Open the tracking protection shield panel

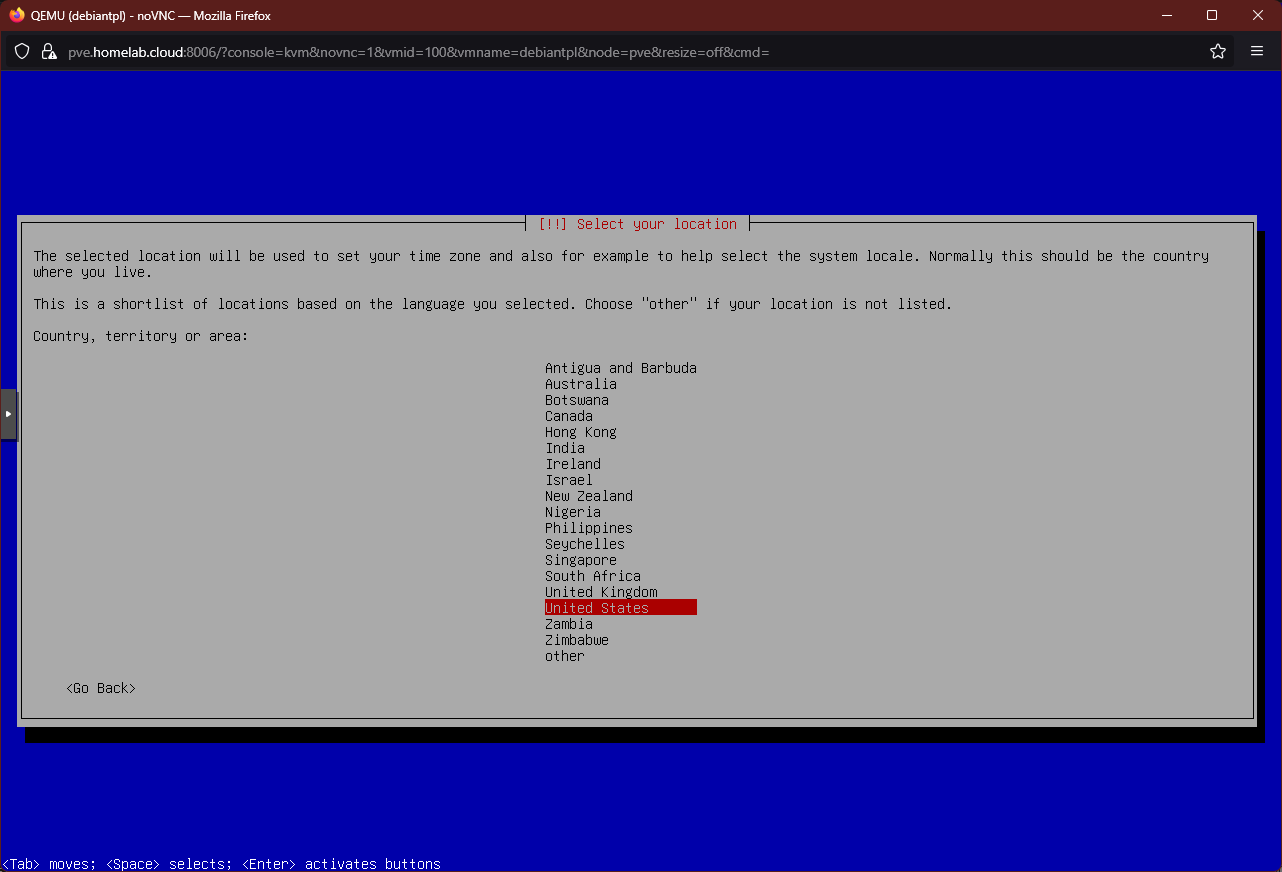coord(21,51)
